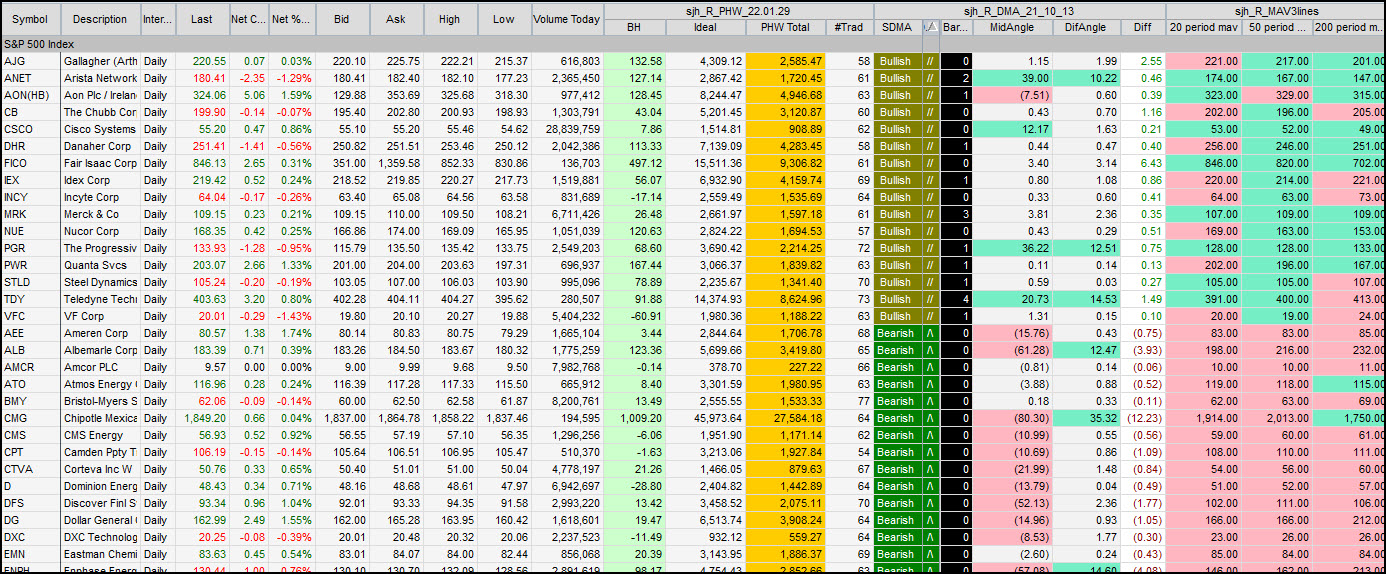Viewport: 1386px width, 574px height.
Task: Click the Diff value 6.43
Action: coord(1142,163)
